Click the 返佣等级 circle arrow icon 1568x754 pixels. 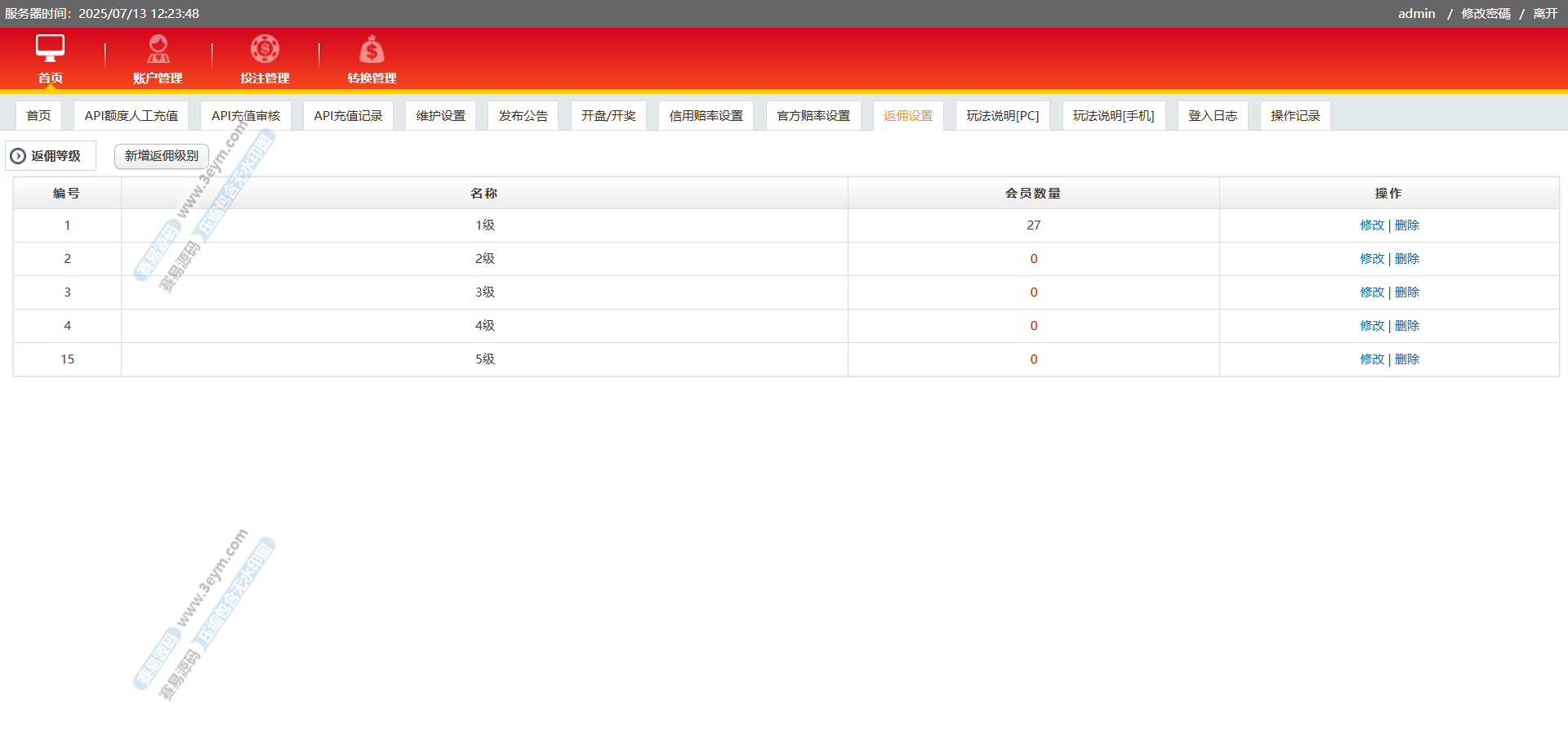(18, 156)
